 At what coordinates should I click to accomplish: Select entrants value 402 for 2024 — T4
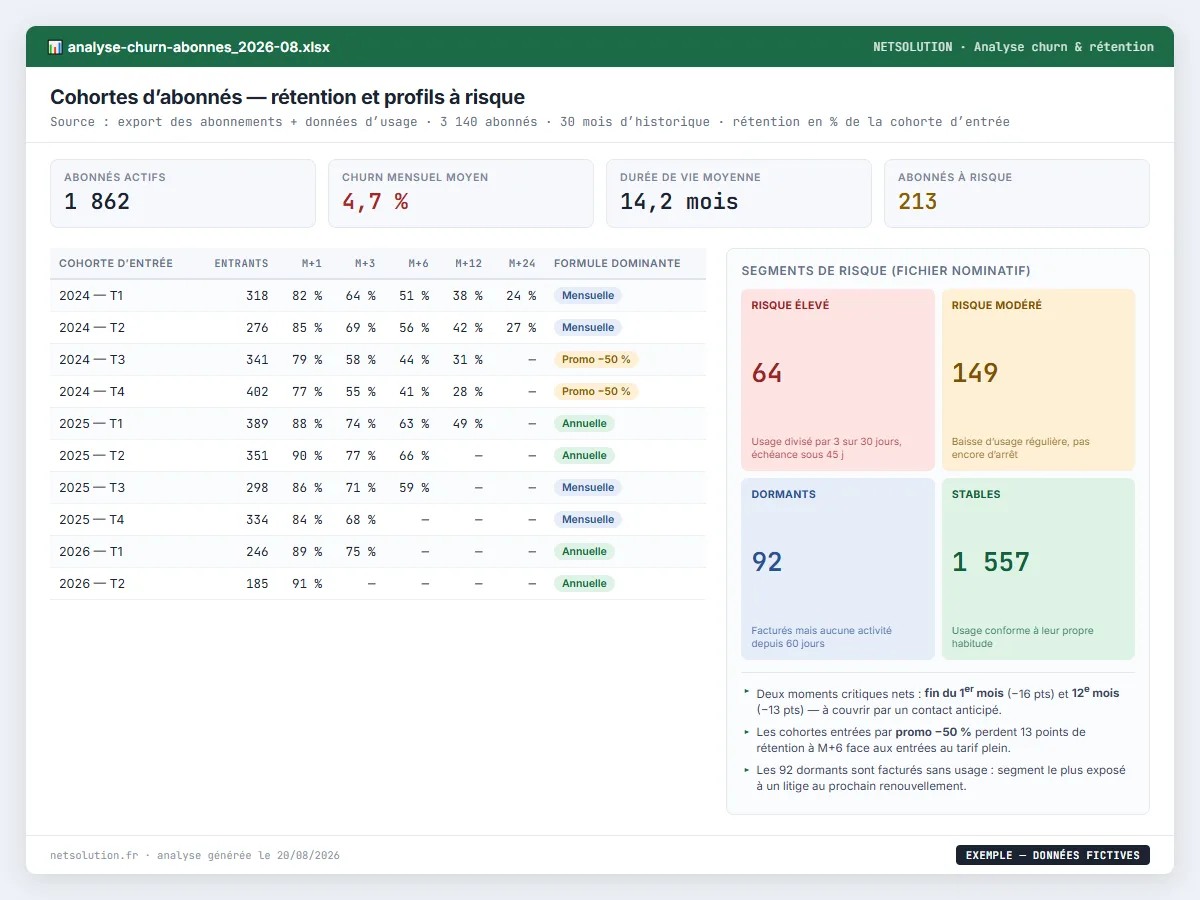click(x=257, y=392)
